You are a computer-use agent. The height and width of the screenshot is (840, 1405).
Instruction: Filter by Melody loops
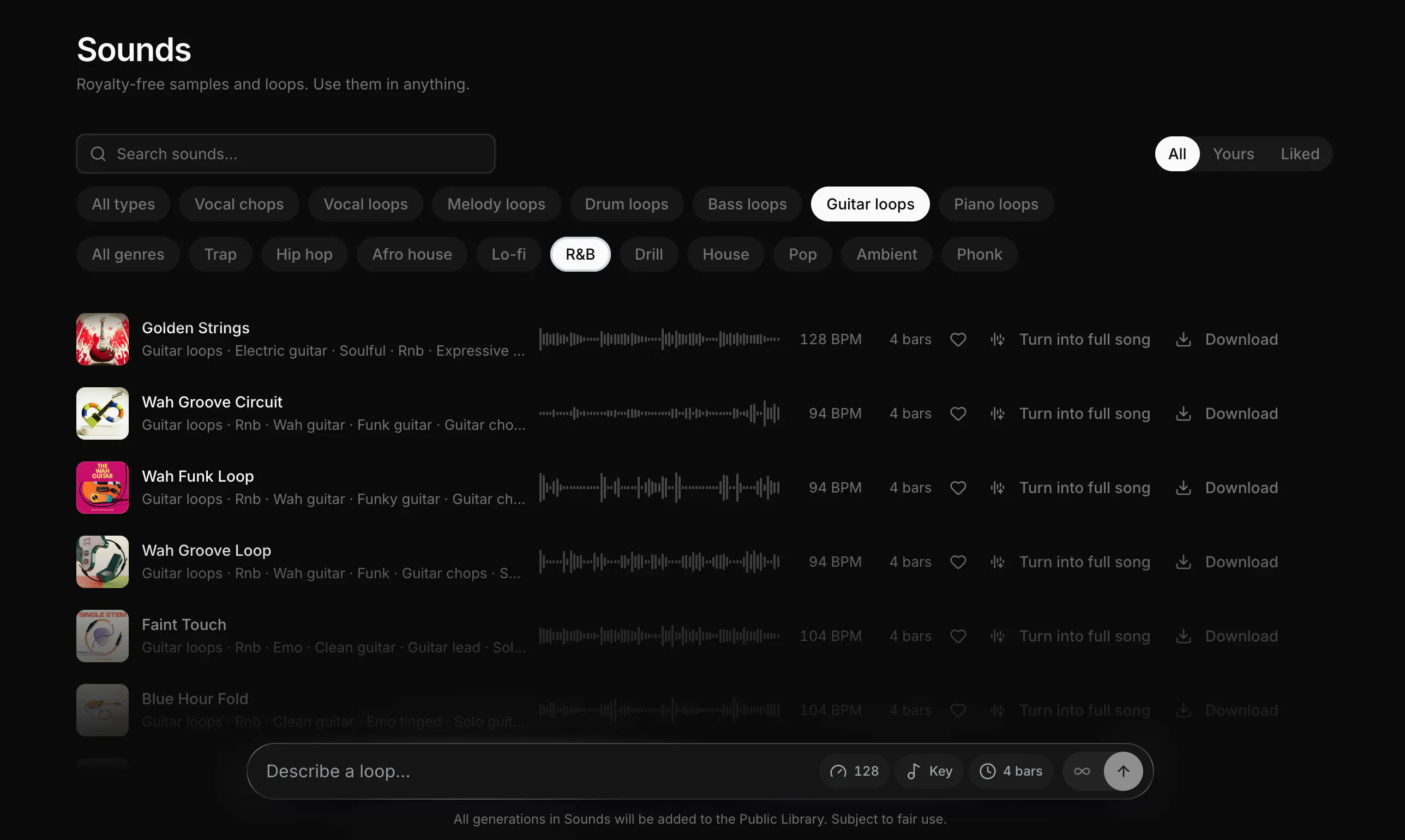tap(496, 205)
